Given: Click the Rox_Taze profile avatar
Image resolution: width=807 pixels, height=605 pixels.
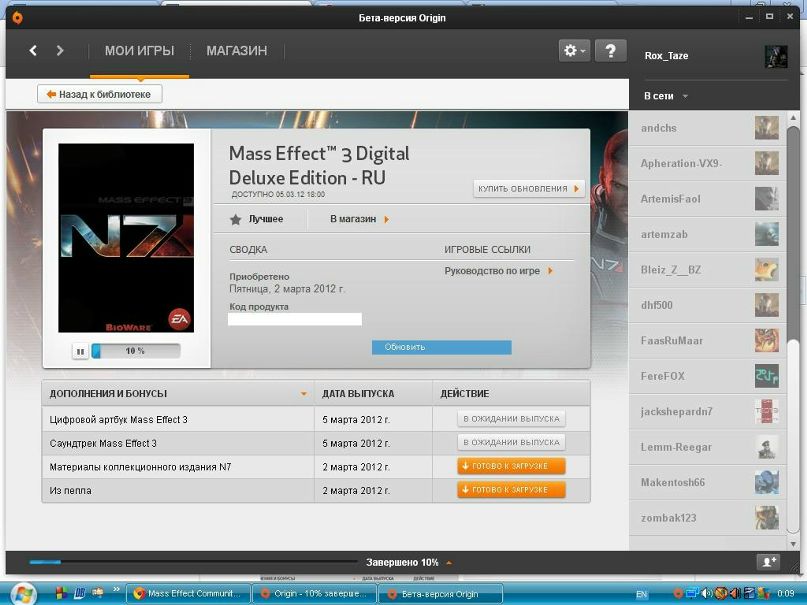Looking at the screenshot, I should [776, 56].
